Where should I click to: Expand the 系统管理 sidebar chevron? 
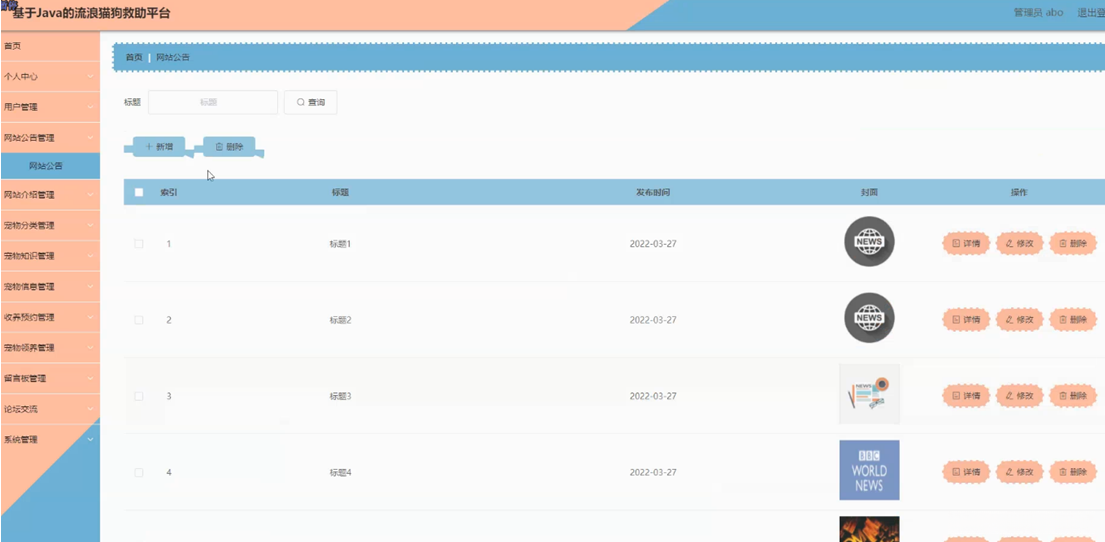90,440
